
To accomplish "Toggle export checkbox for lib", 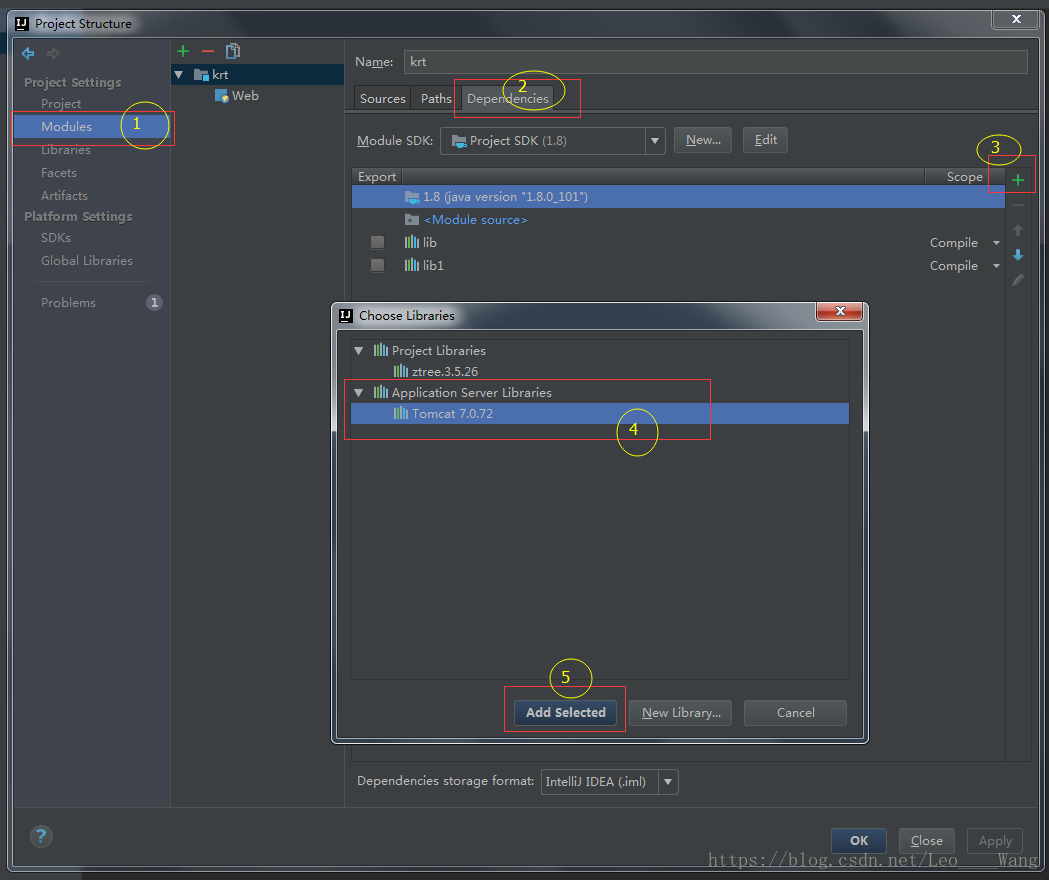I will point(377,242).
